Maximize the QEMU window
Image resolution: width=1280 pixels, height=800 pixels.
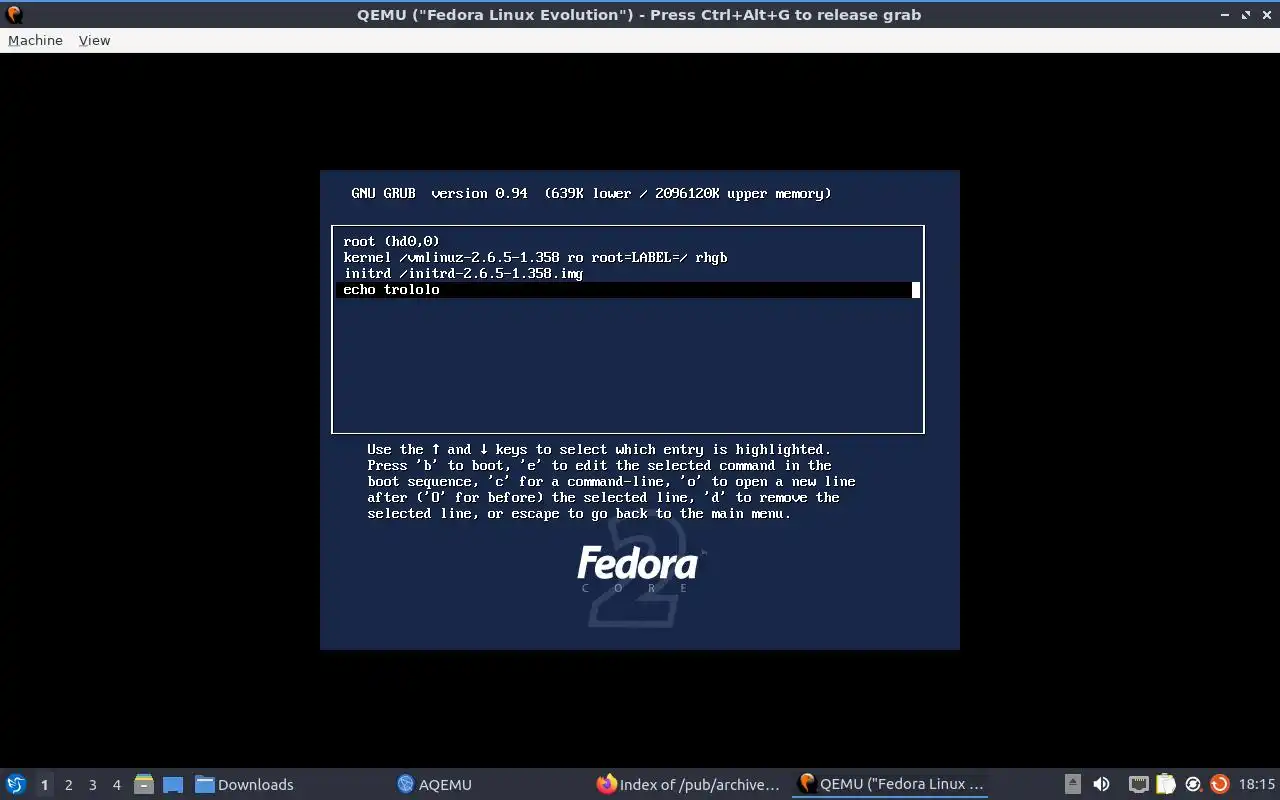coord(1246,15)
